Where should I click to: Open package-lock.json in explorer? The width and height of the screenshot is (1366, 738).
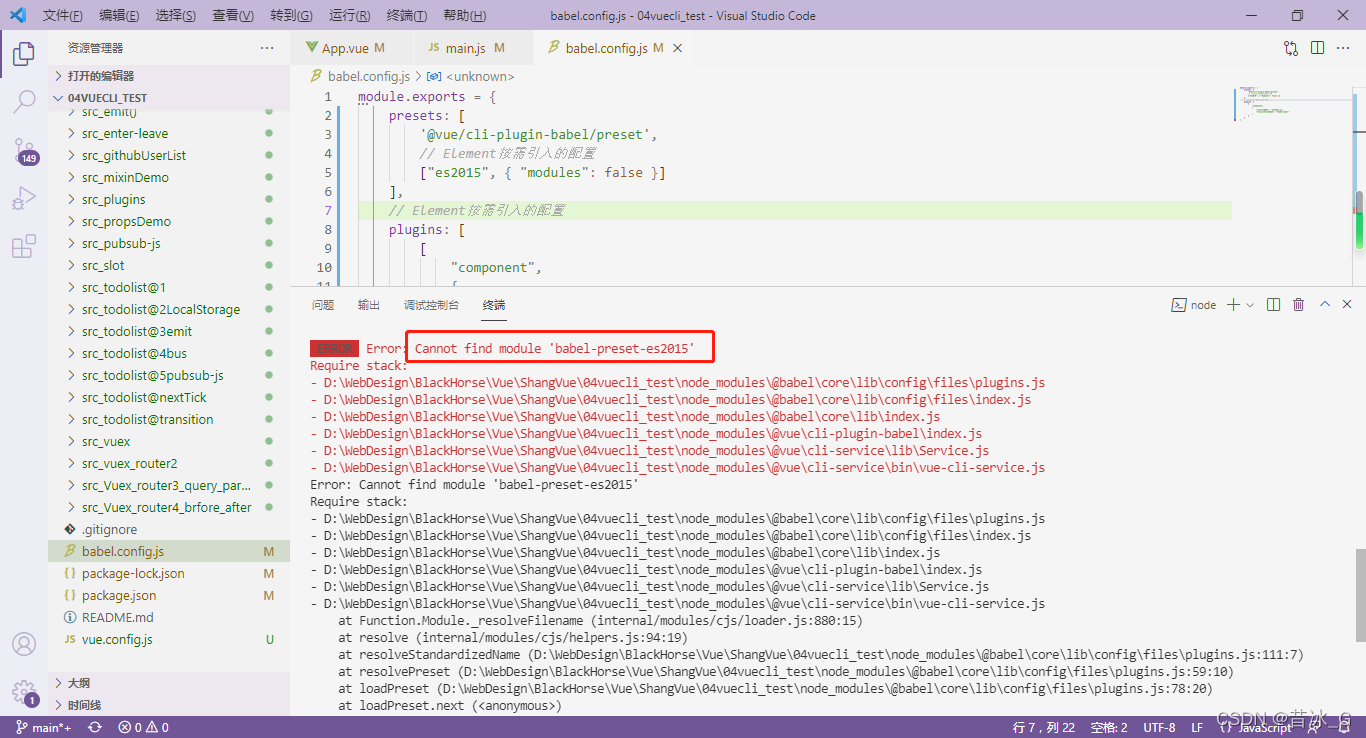(x=169, y=573)
